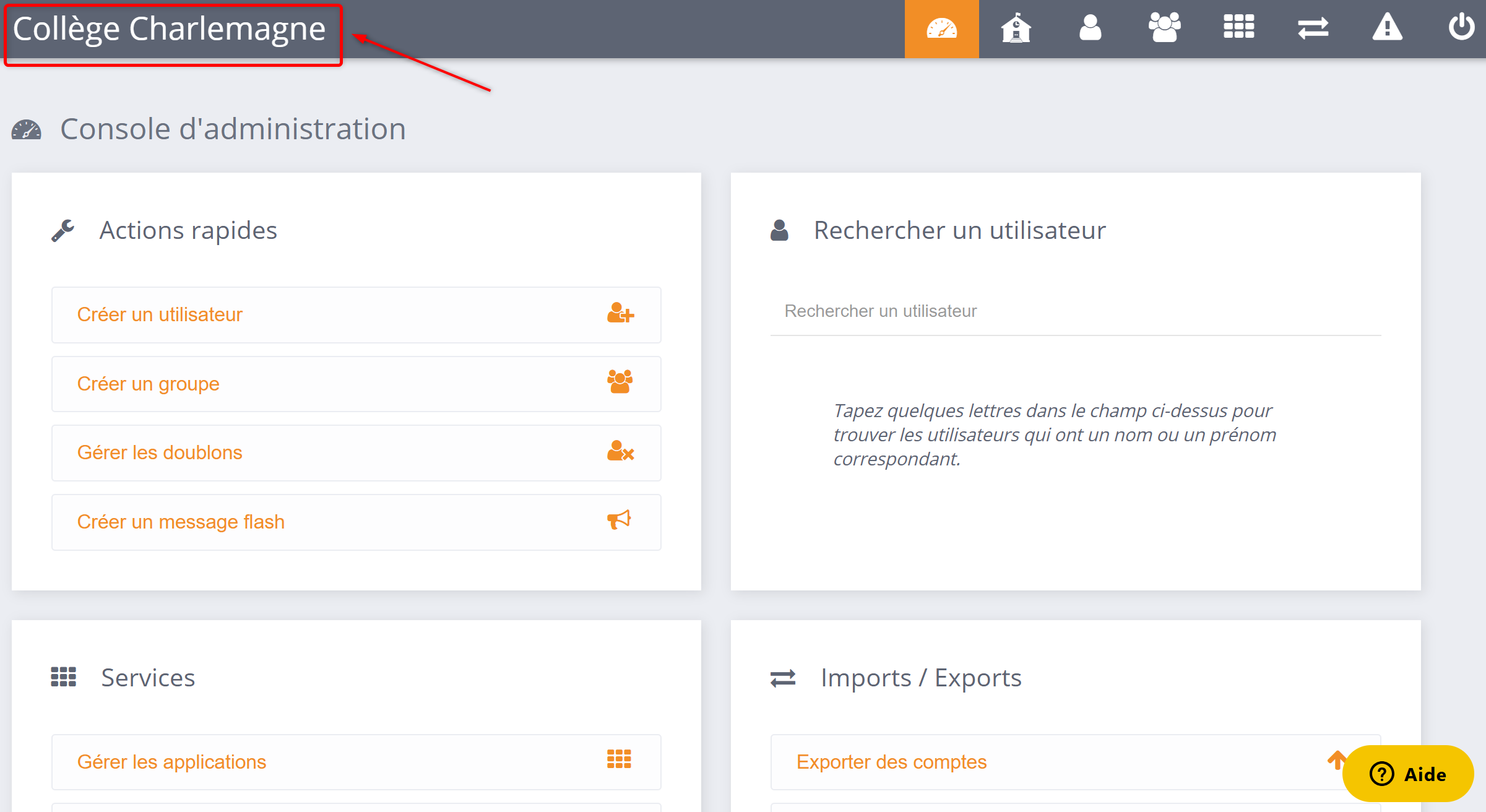Click the Imports / Exports heading text
The height and width of the screenshot is (812, 1486).
(921, 678)
